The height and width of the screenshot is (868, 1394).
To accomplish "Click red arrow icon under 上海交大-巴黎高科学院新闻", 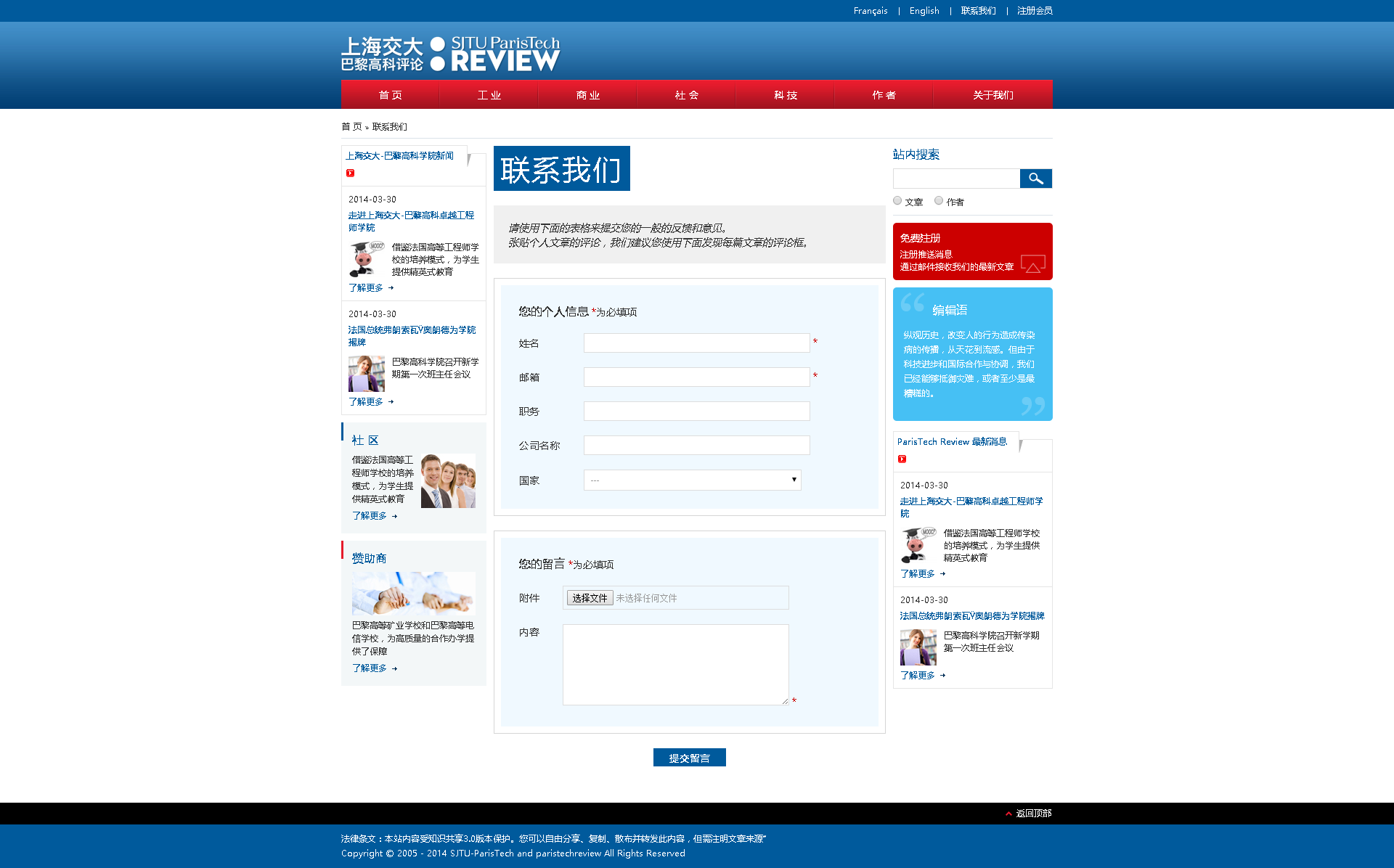I will pyautogui.click(x=350, y=173).
